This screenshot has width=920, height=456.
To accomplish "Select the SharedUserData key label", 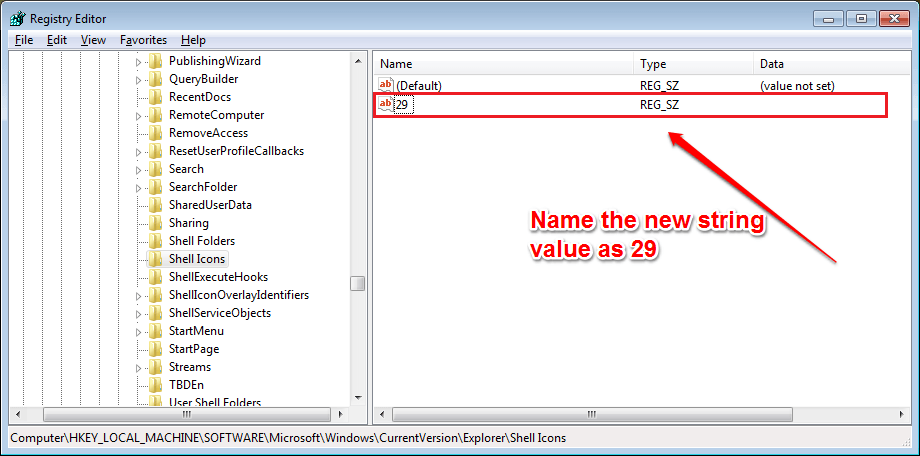I will pos(210,205).
